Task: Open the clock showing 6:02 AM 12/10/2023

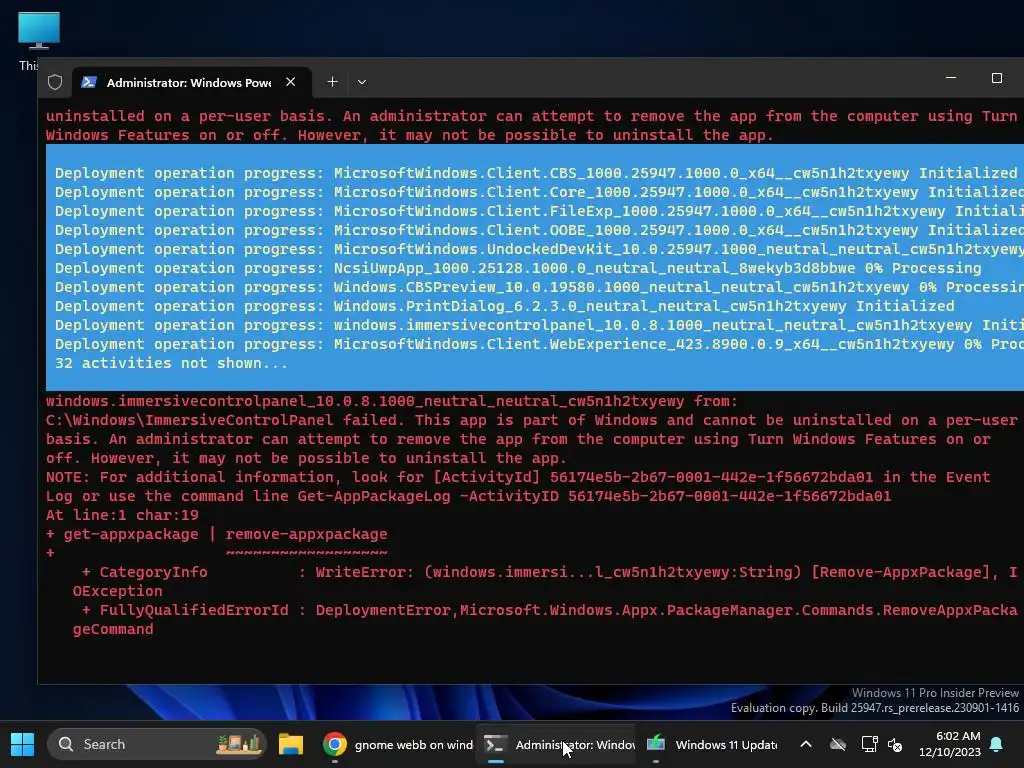Action: tap(950, 744)
